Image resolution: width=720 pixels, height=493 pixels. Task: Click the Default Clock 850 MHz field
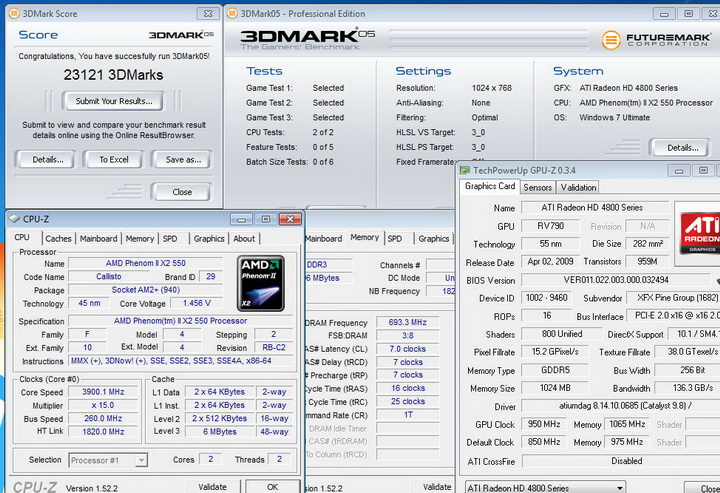(544, 442)
